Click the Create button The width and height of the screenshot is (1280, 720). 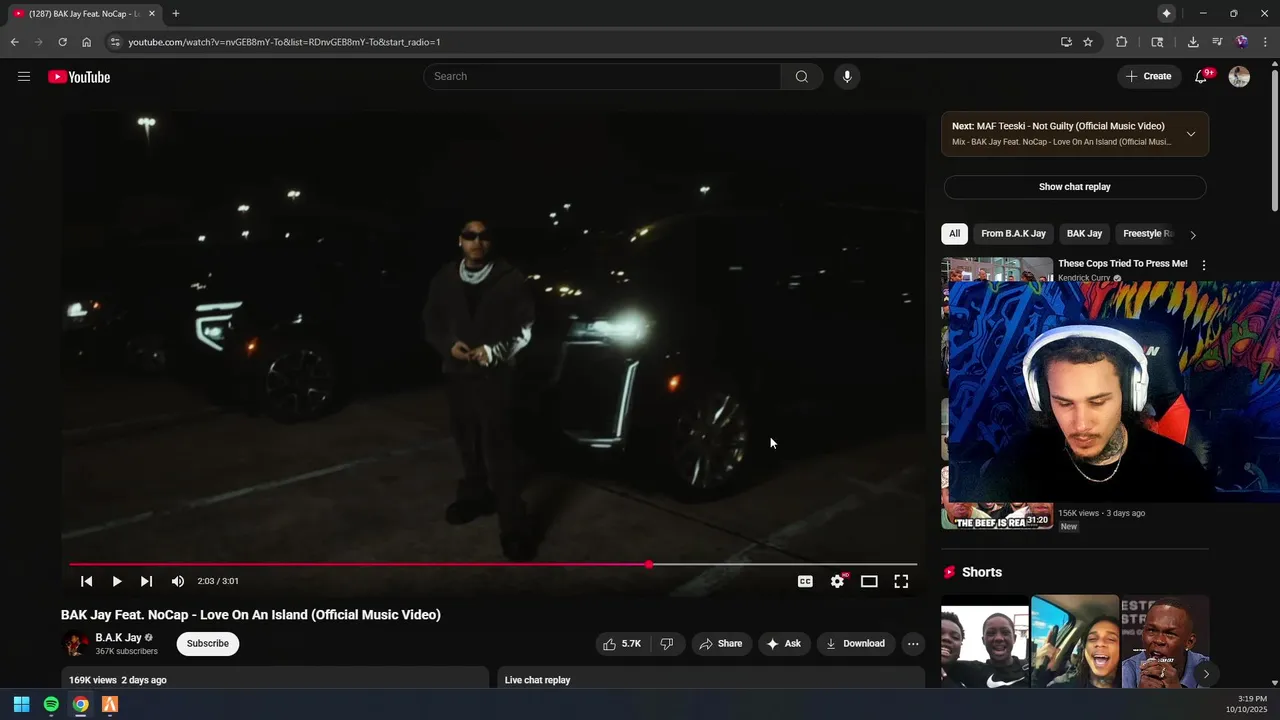click(1148, 76)
